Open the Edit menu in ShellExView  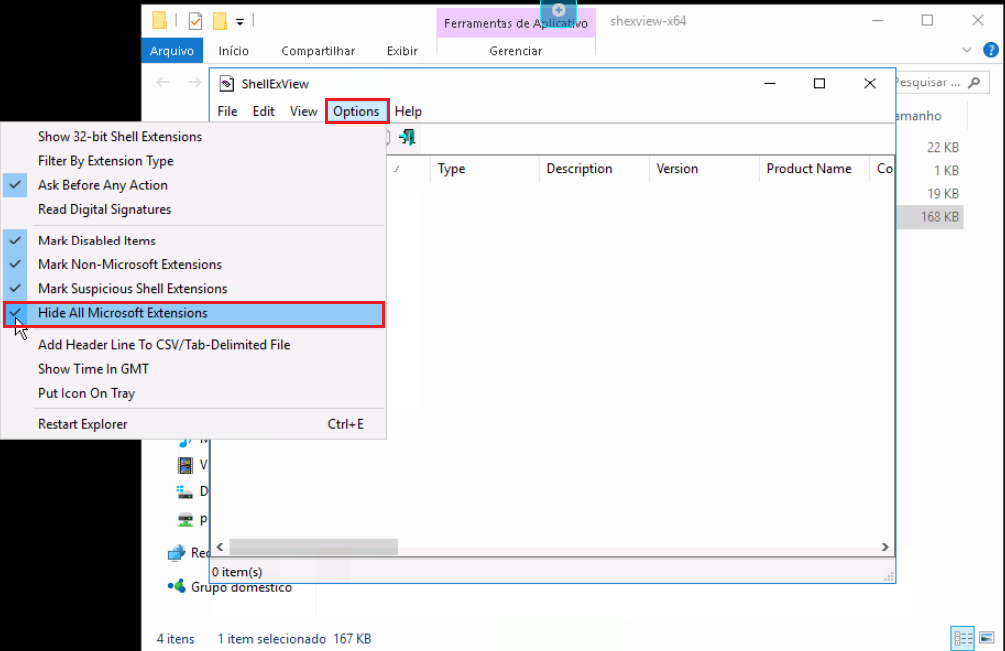pos(263,111)
